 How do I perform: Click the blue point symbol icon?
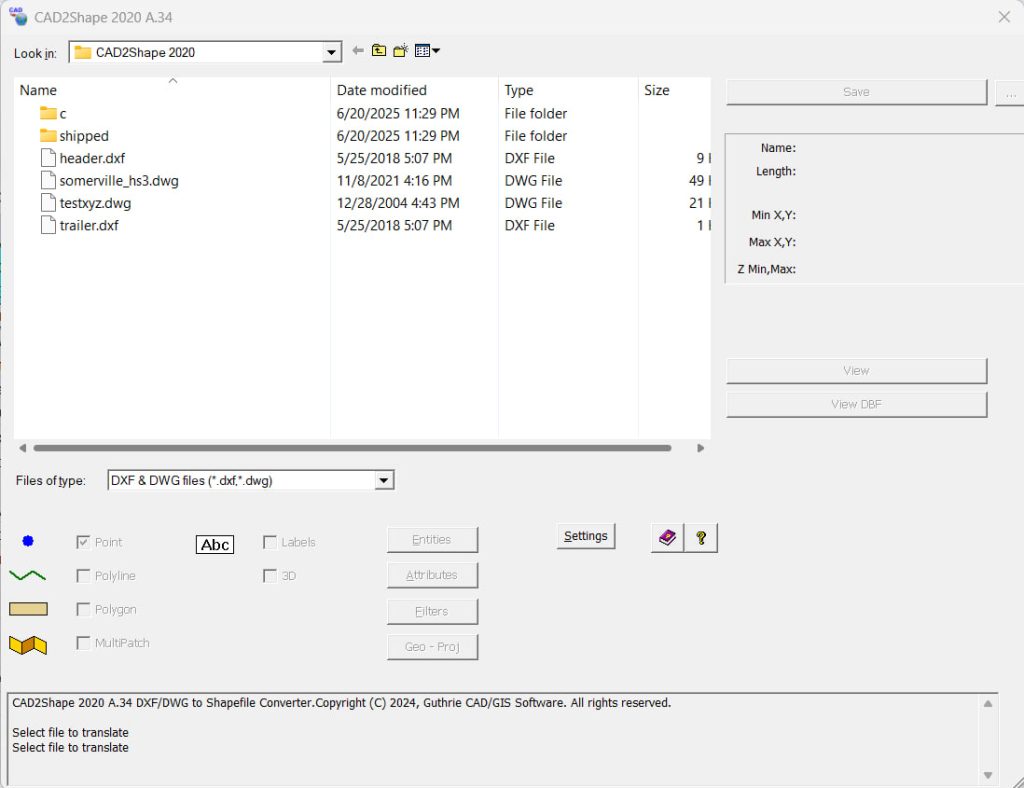27,541
